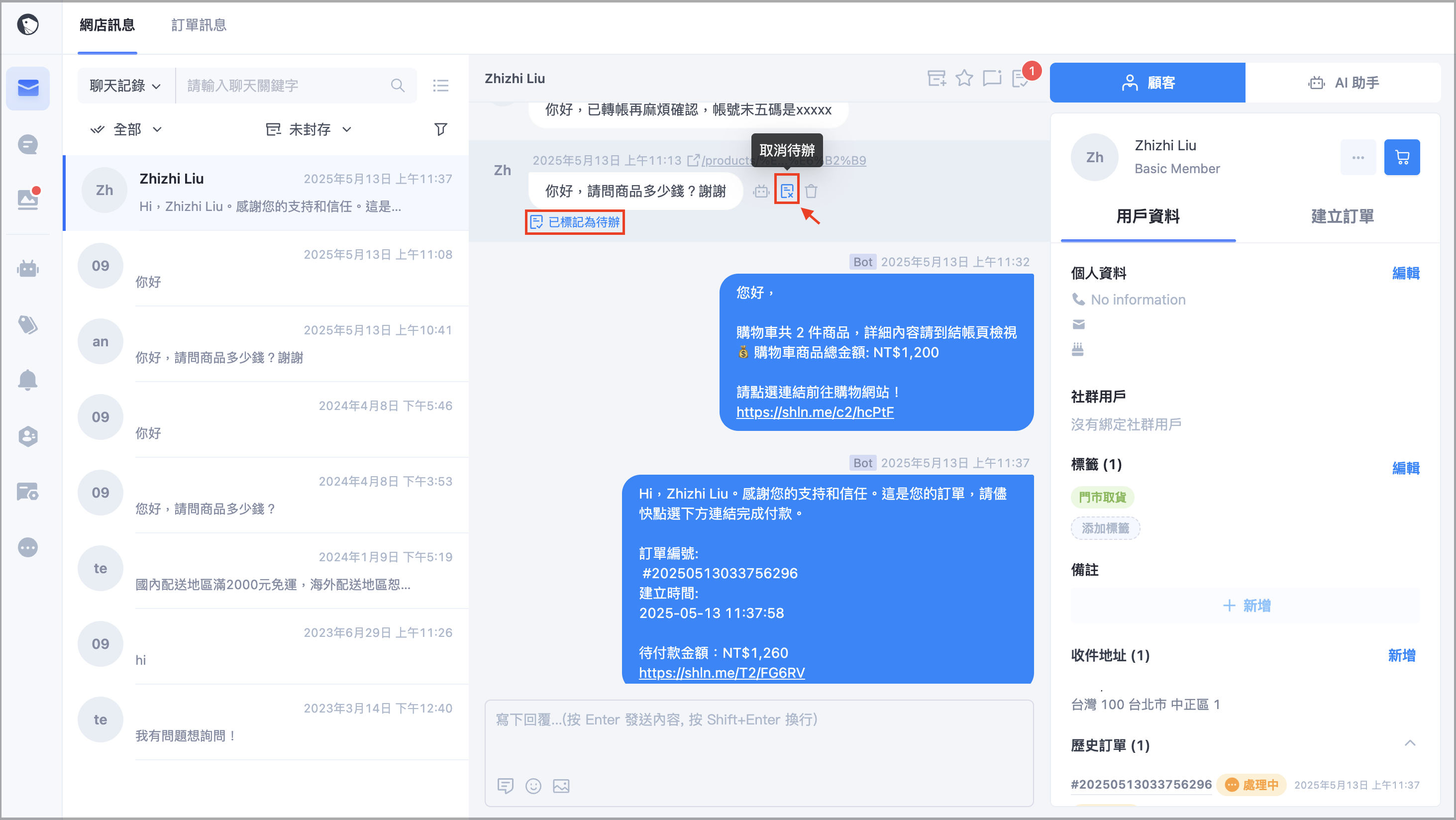The height and width of the screenshot is (820, 1456).
Task: Open the 建立訂單 tab
Action: [x=1343, y=216]
